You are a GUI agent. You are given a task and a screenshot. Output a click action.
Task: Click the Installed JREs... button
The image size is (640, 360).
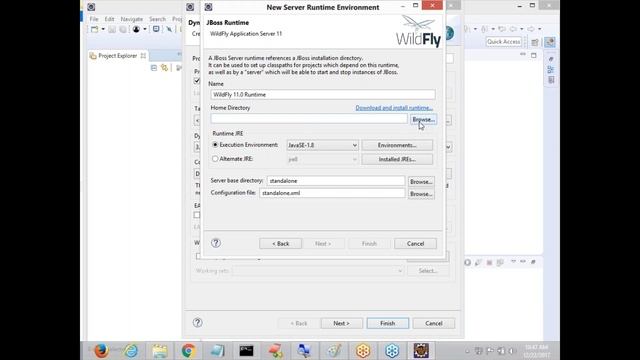click(x=397, y=159)
